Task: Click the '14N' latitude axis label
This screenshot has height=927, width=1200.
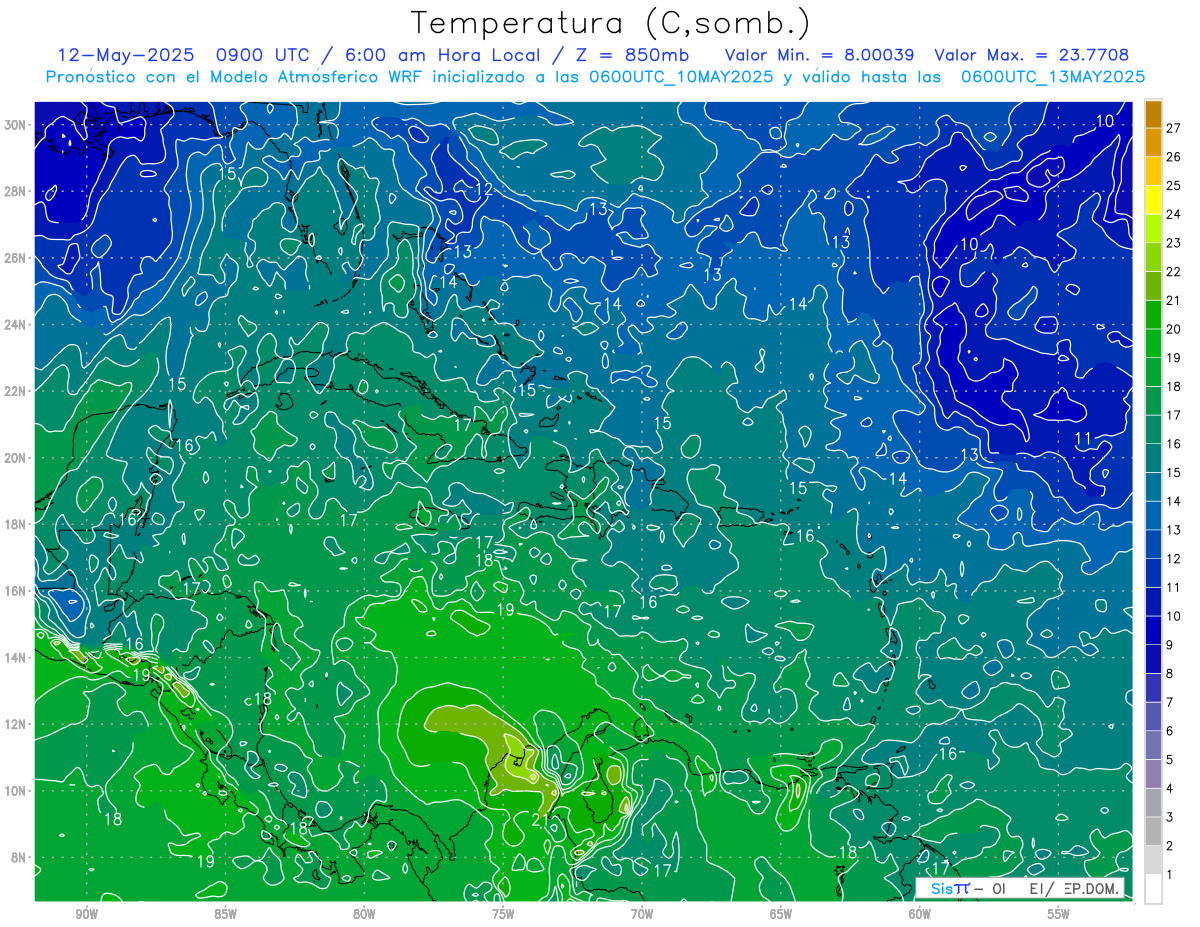Action: (15, 657)
